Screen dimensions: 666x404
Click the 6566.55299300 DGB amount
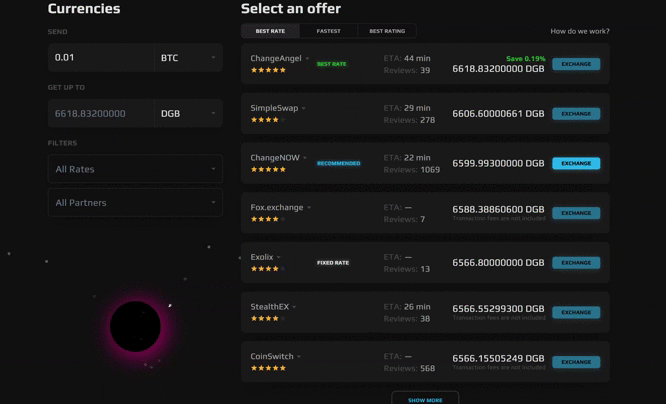point(498,309)
